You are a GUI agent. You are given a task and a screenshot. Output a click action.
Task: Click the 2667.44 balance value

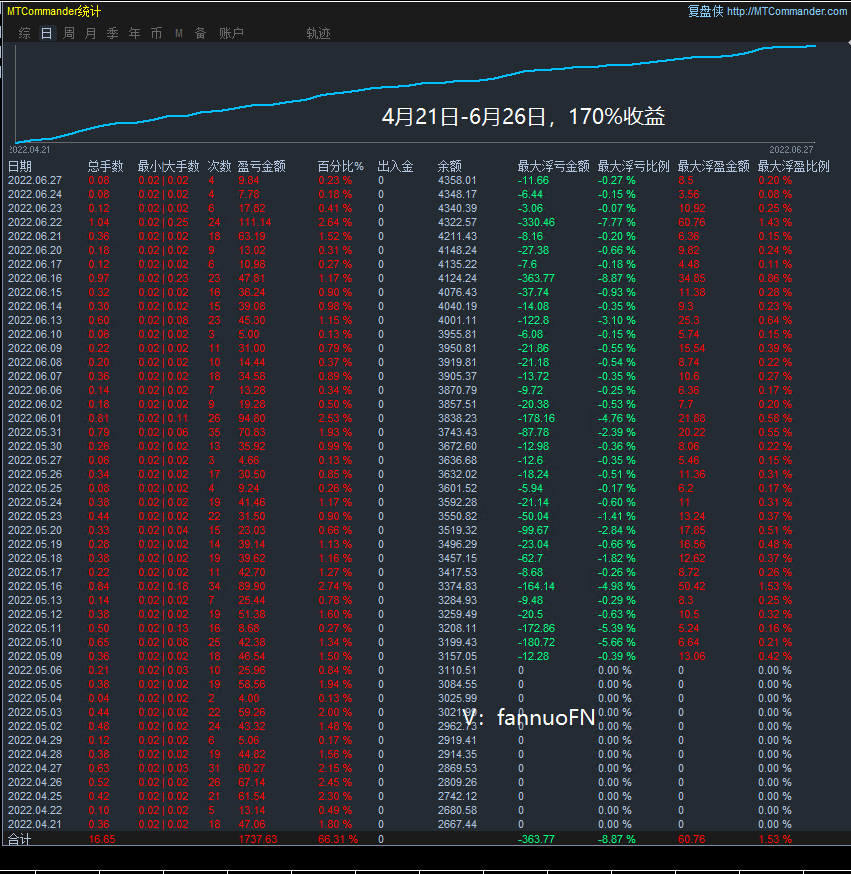(x=457, y=824)
